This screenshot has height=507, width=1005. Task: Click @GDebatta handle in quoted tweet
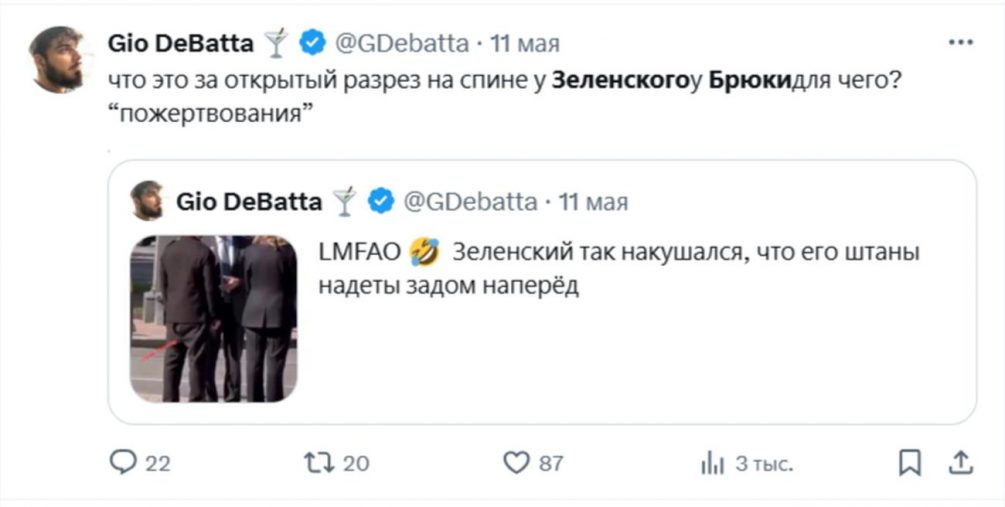coord(469,202)
